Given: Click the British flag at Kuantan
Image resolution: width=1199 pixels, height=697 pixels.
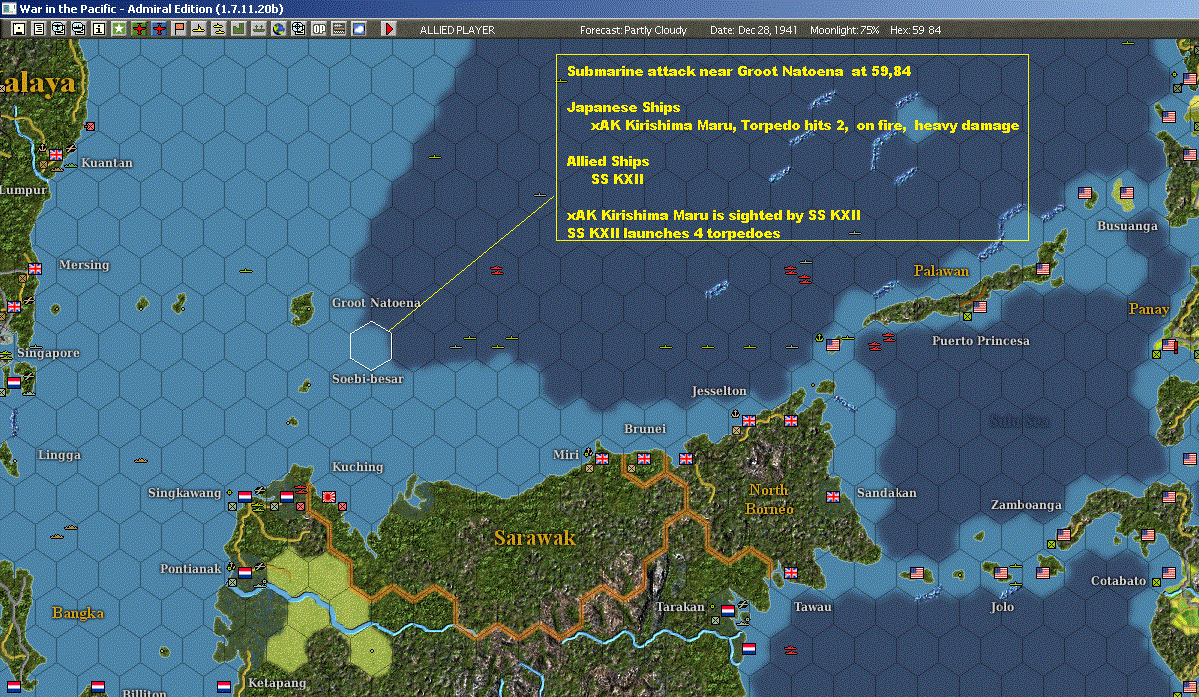Looking at the screenshot, I should pos(56,154).
